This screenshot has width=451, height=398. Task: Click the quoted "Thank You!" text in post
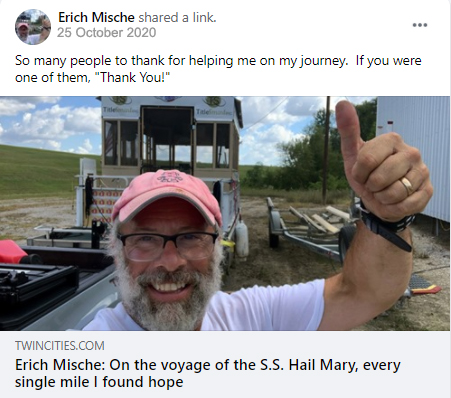[135, 78]
